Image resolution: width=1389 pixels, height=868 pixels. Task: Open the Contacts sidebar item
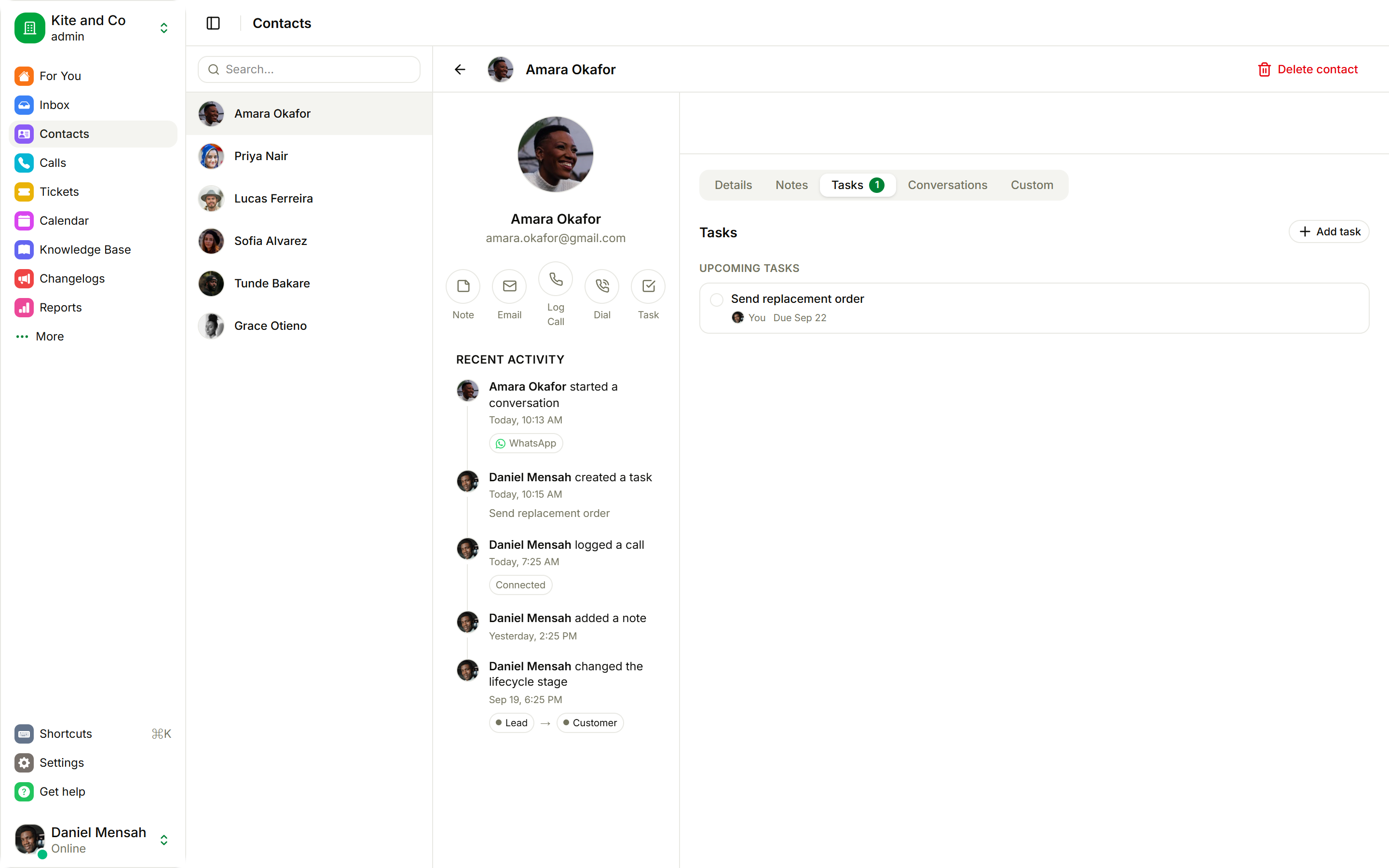[x=93, y=135]
